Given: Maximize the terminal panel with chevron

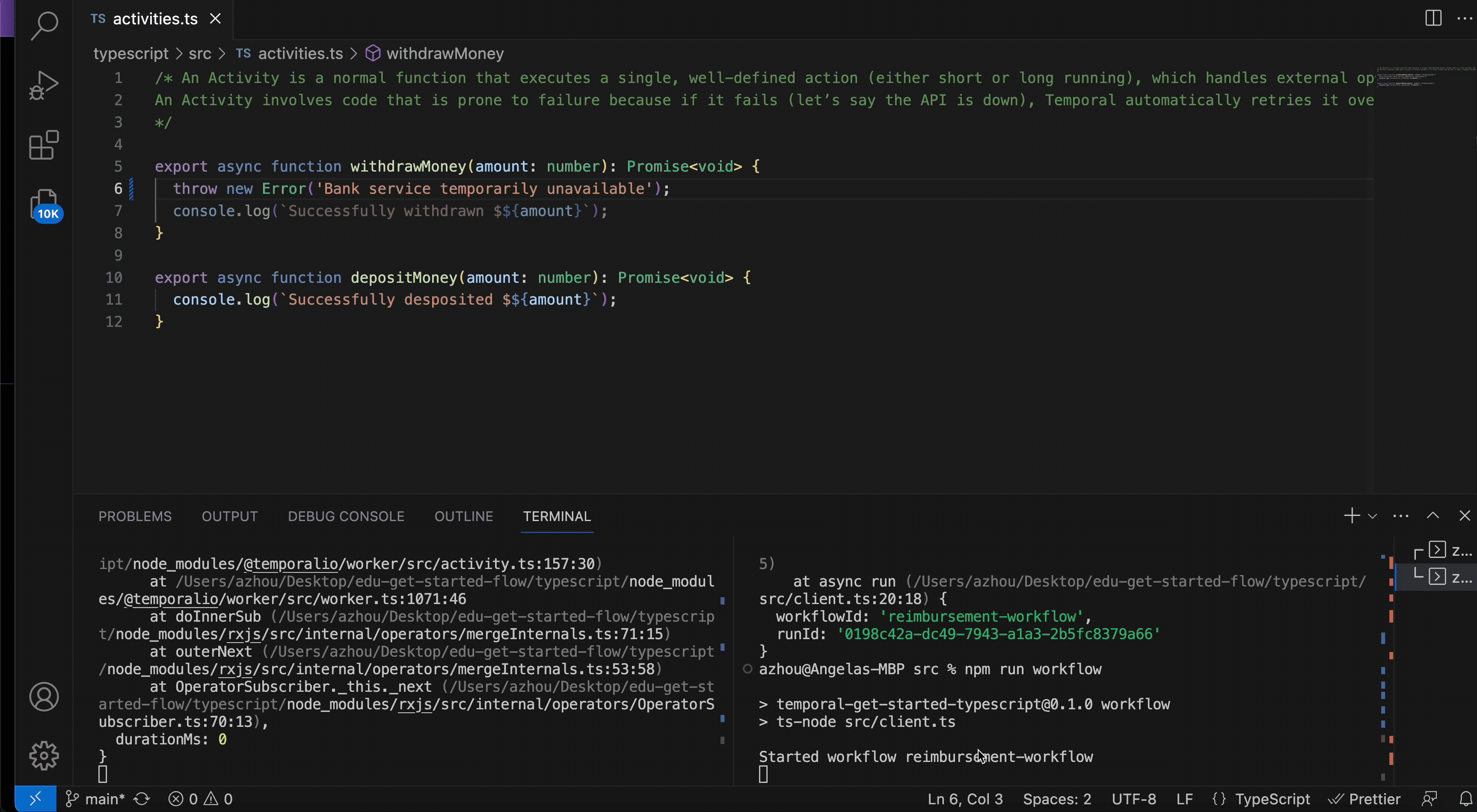Looking at the screenshot, I should 1433,516.
